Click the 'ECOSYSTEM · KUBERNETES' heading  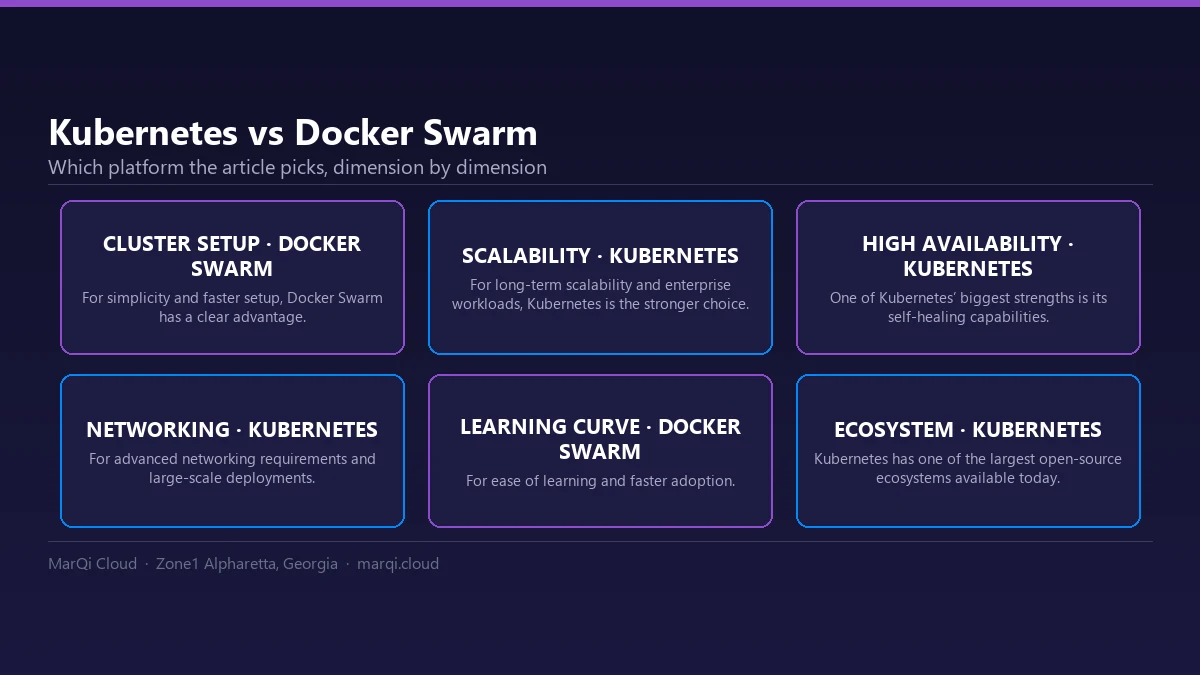click(x=968, y=430)
